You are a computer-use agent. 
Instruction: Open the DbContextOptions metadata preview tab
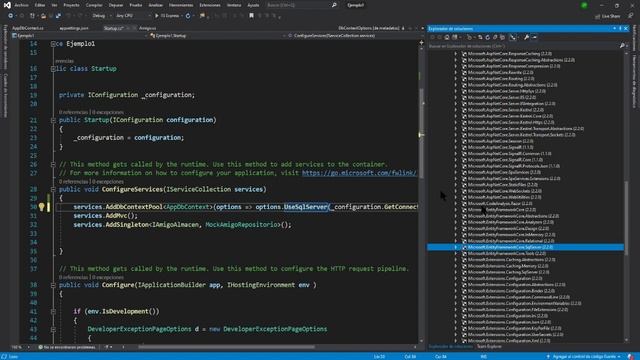368,28
